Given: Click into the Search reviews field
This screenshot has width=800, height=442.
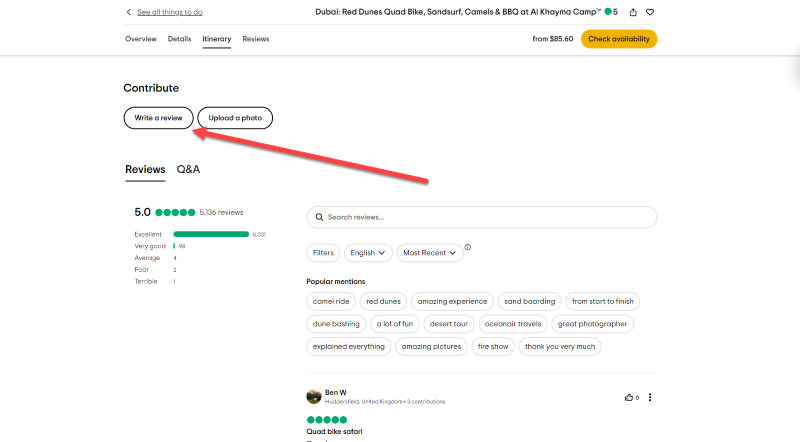Looking at the screenshot, I should [x=482, y=217].
